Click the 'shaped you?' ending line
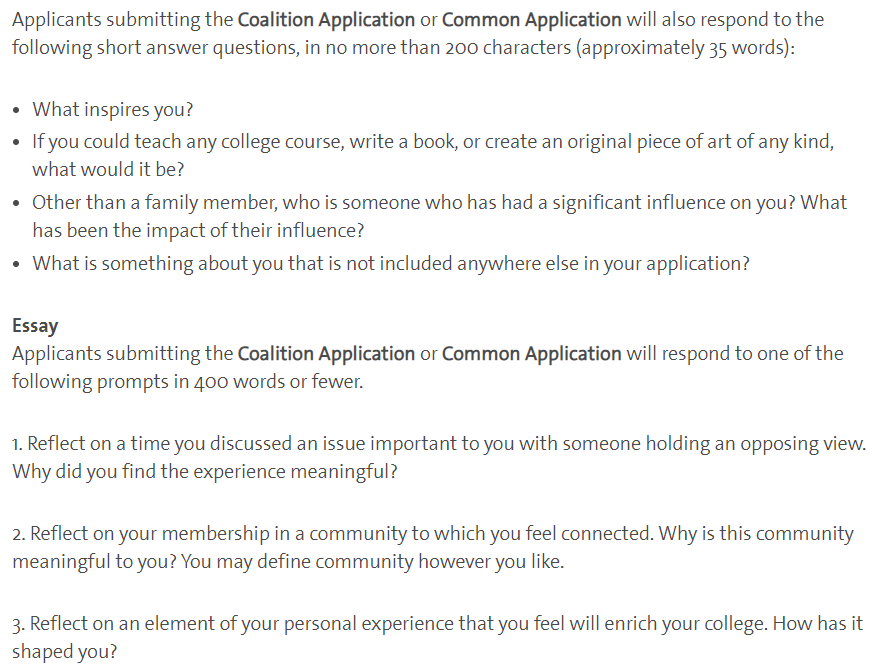The image size is (875, 672). 65,651
